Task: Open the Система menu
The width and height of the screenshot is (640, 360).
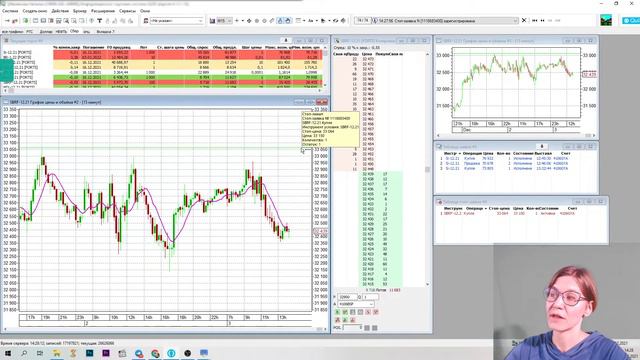Action: 10,11
